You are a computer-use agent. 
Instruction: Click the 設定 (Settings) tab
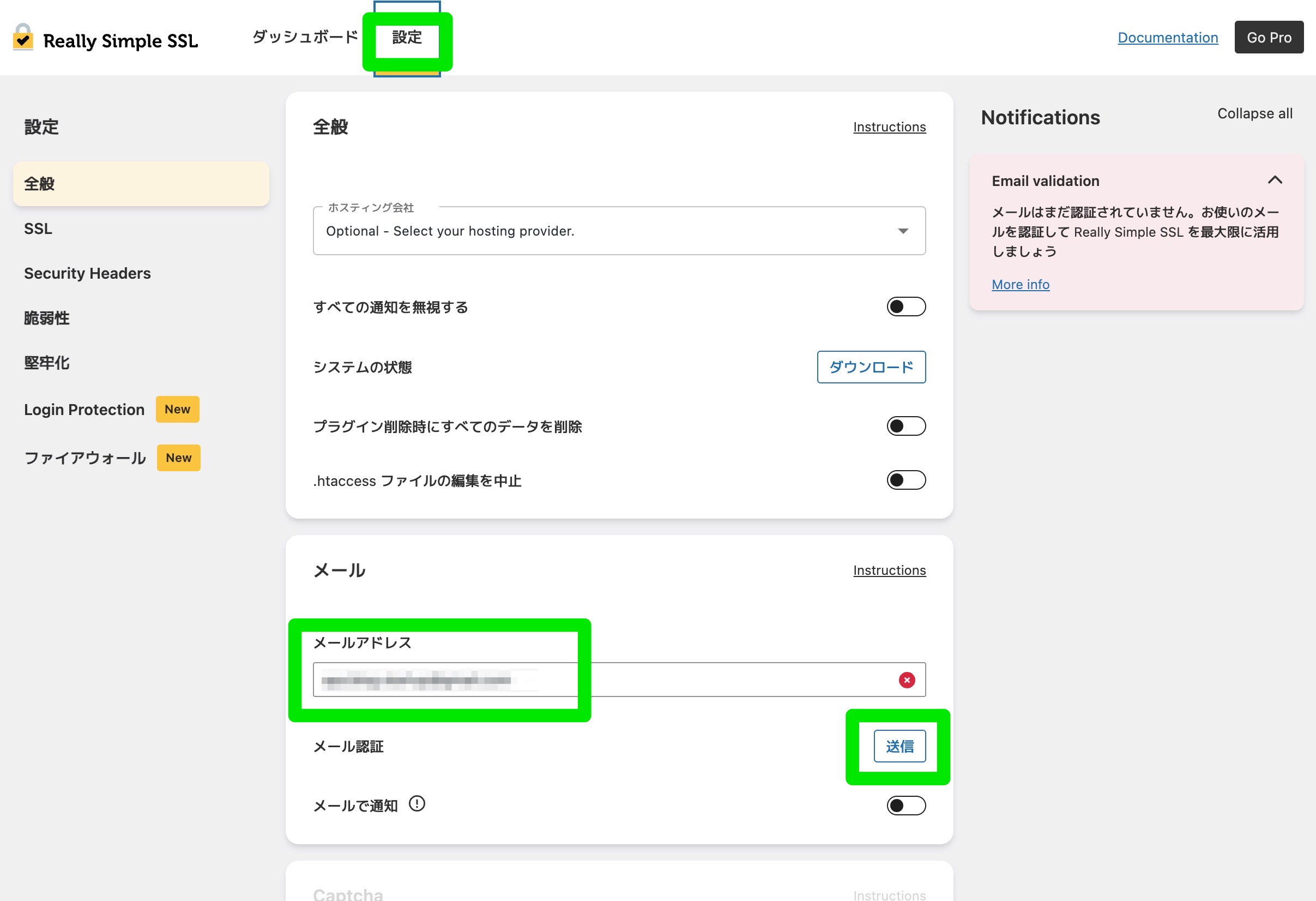(x=407, y=38)
